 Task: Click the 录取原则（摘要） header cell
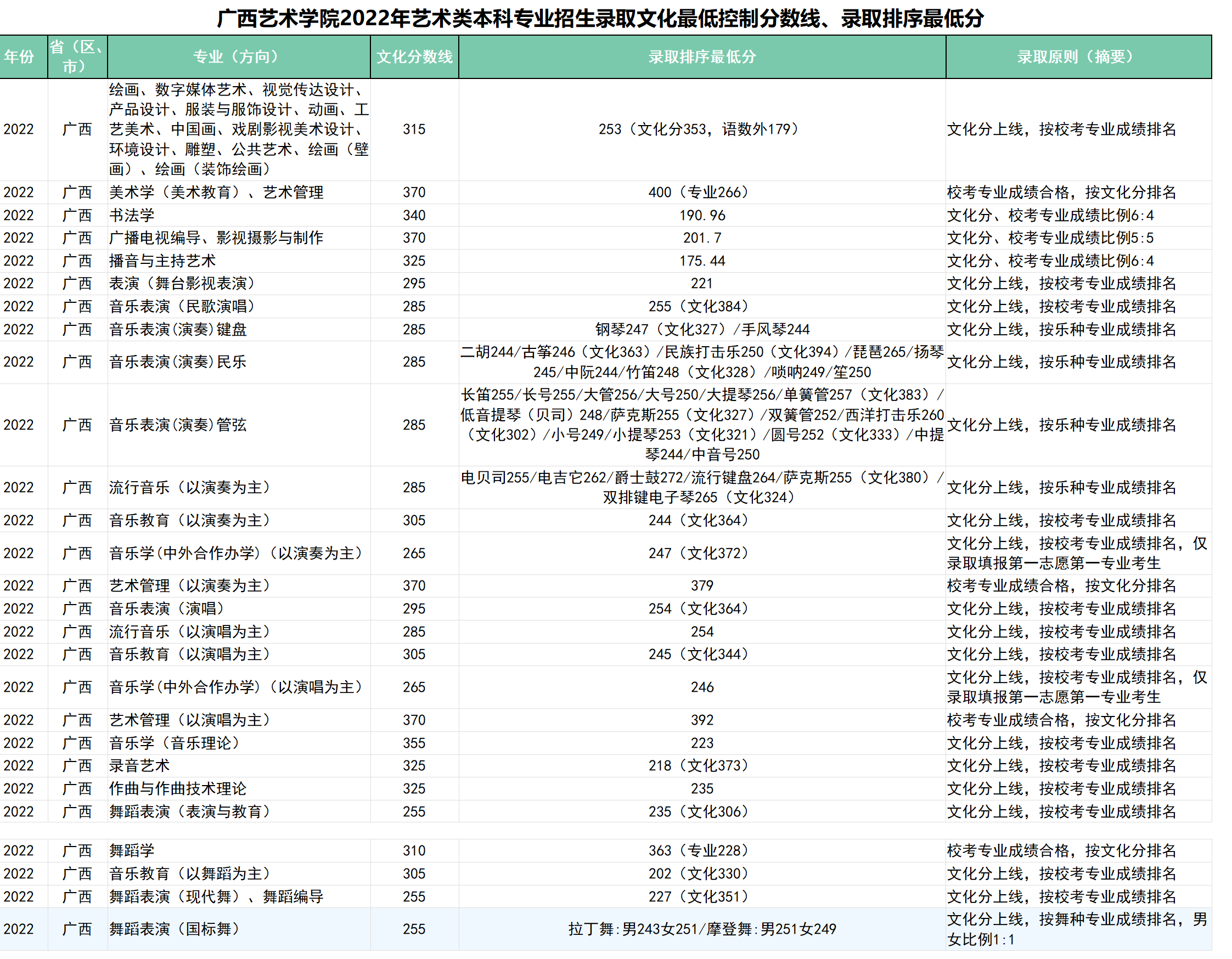[1078, 57]
